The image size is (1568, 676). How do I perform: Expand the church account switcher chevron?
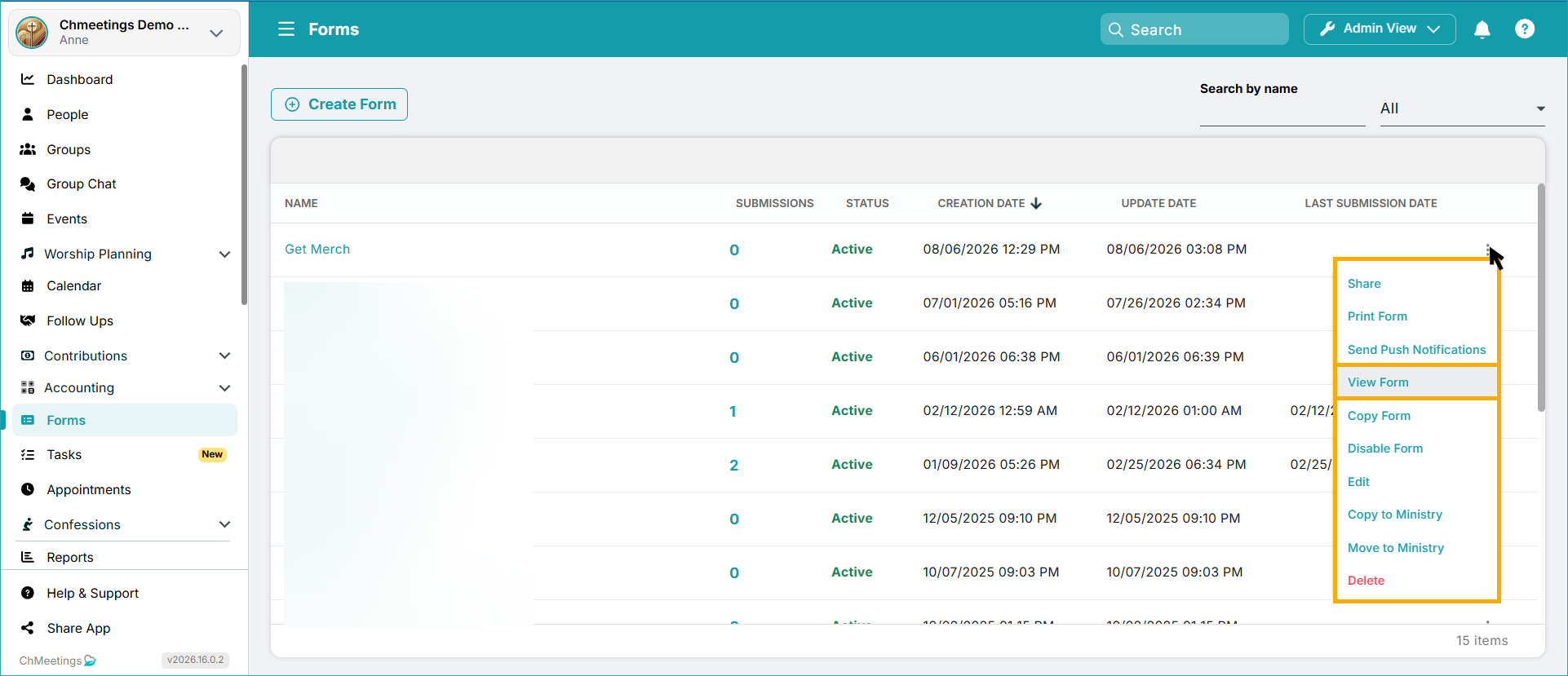216,33
